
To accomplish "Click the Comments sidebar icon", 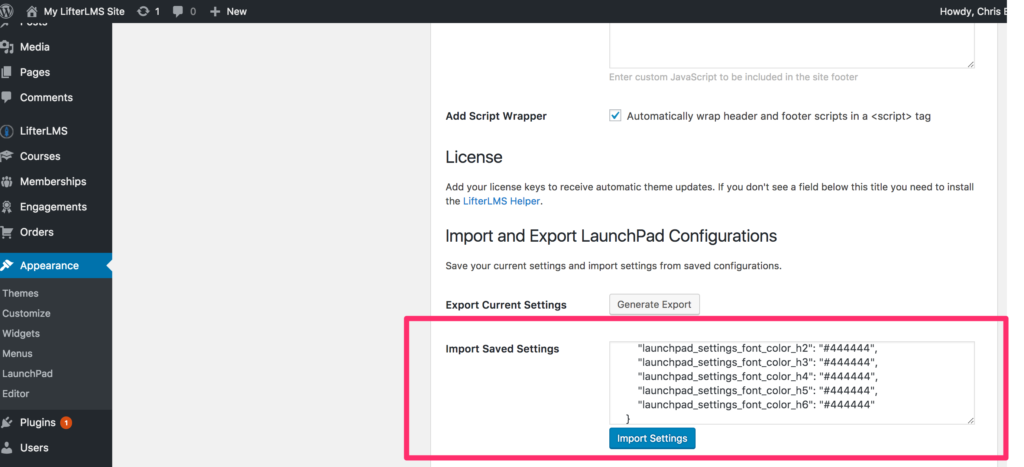I will pyautogui.click(x=7, y=97).
